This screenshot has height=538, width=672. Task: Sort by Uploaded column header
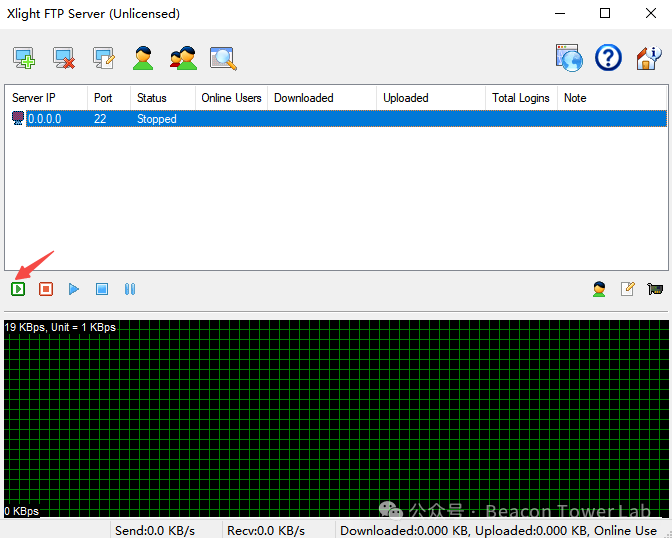pyautogui.click(x=431, y=98)
